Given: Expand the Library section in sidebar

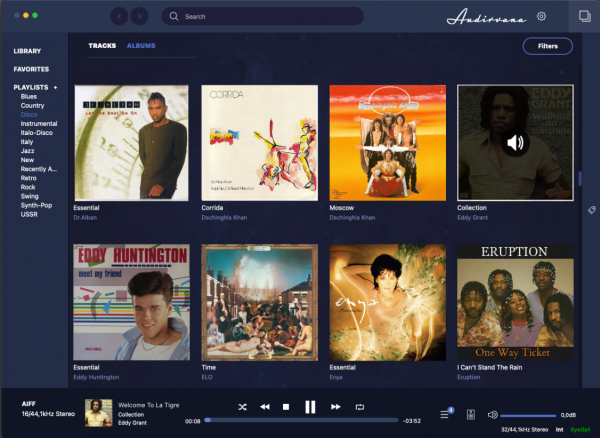Looking at the screenshot, I should pyautogui.click(x=27, y=50).
